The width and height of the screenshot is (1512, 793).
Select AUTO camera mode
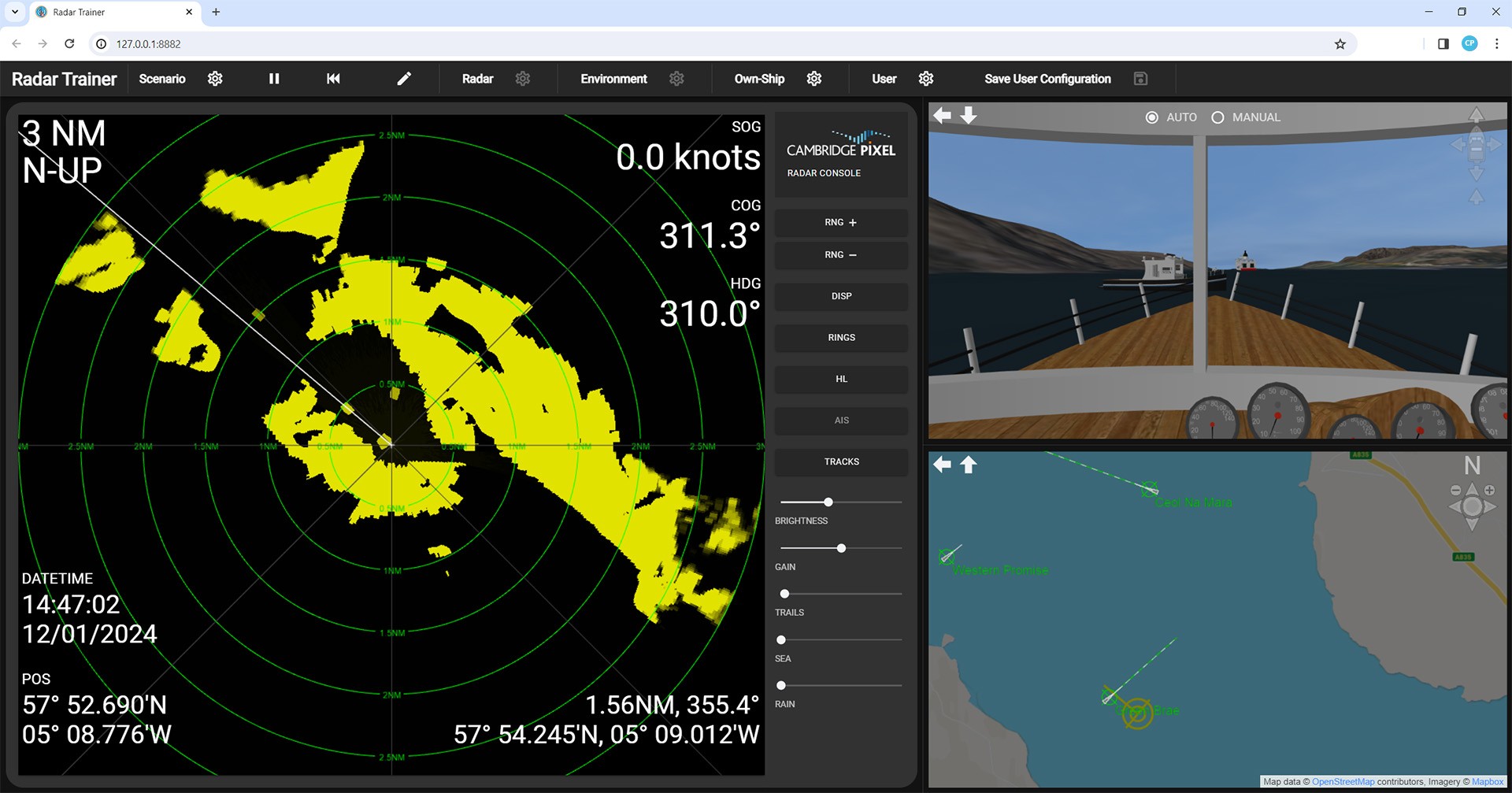pos(1151,117)
